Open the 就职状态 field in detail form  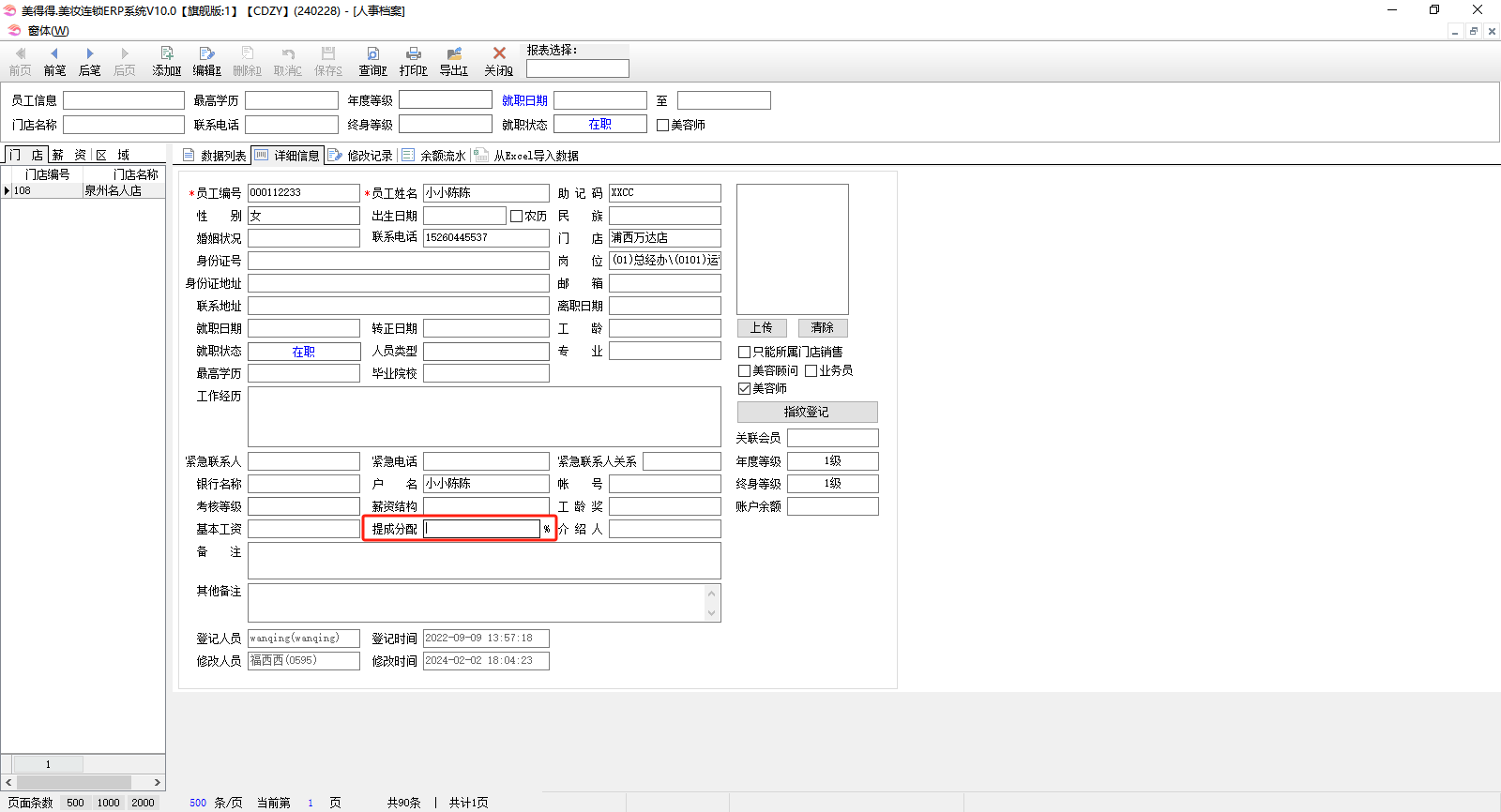[x=304, y=352]
